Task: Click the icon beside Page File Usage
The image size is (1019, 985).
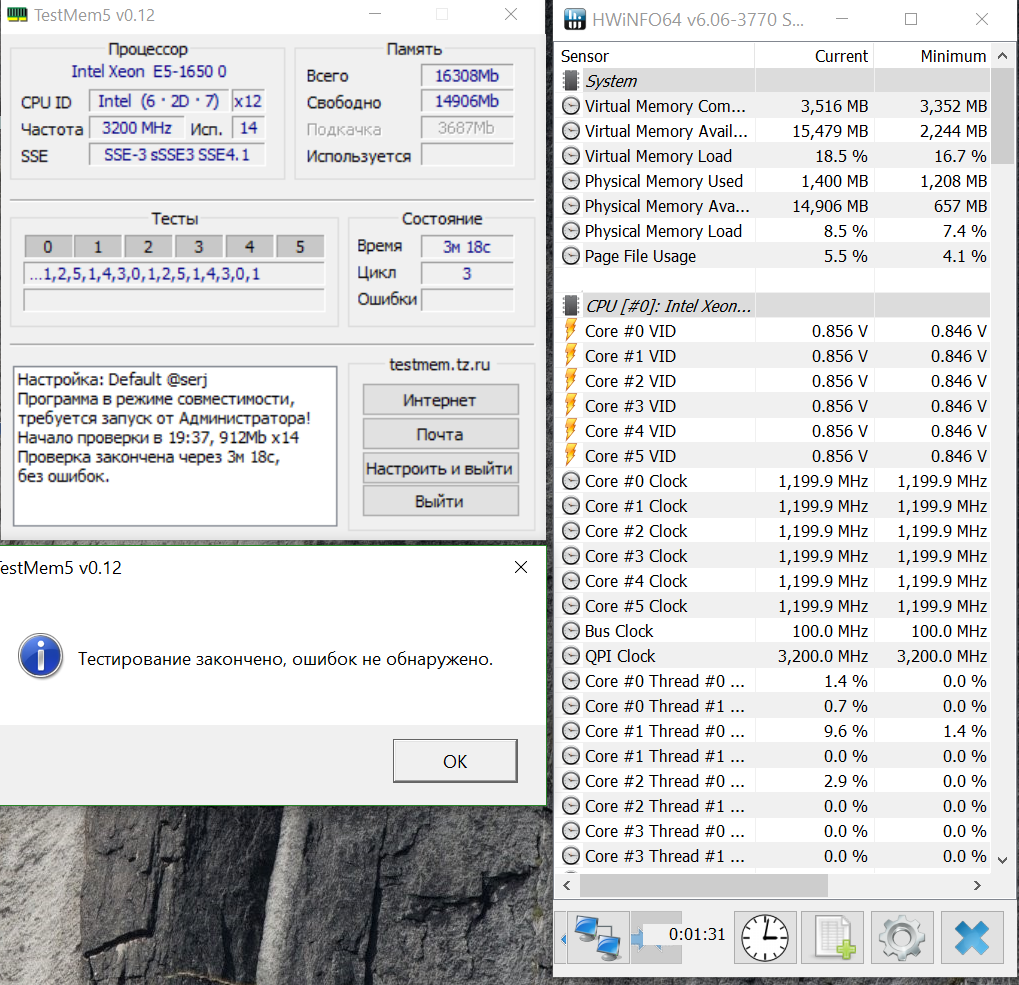Action: pyautogui.click(x=571, y=256)
